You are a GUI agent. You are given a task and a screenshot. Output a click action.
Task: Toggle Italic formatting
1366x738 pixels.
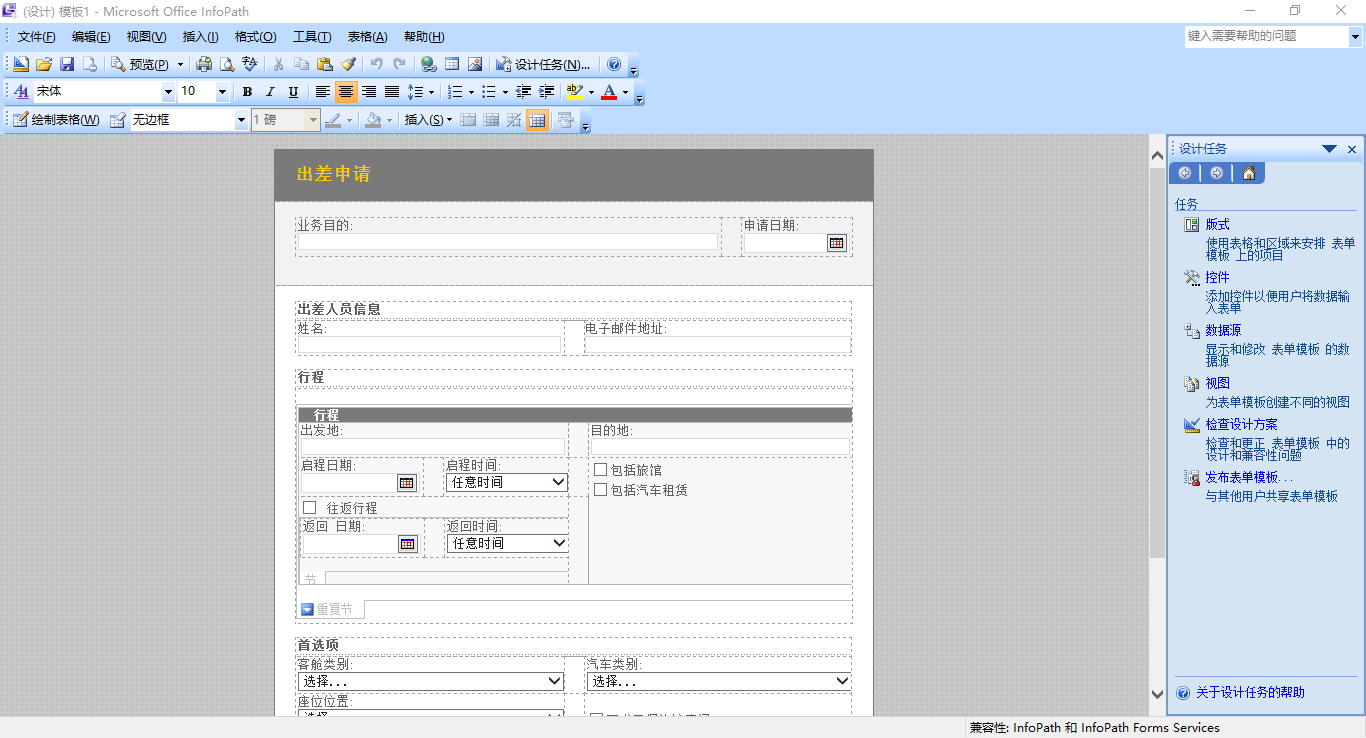270,92
